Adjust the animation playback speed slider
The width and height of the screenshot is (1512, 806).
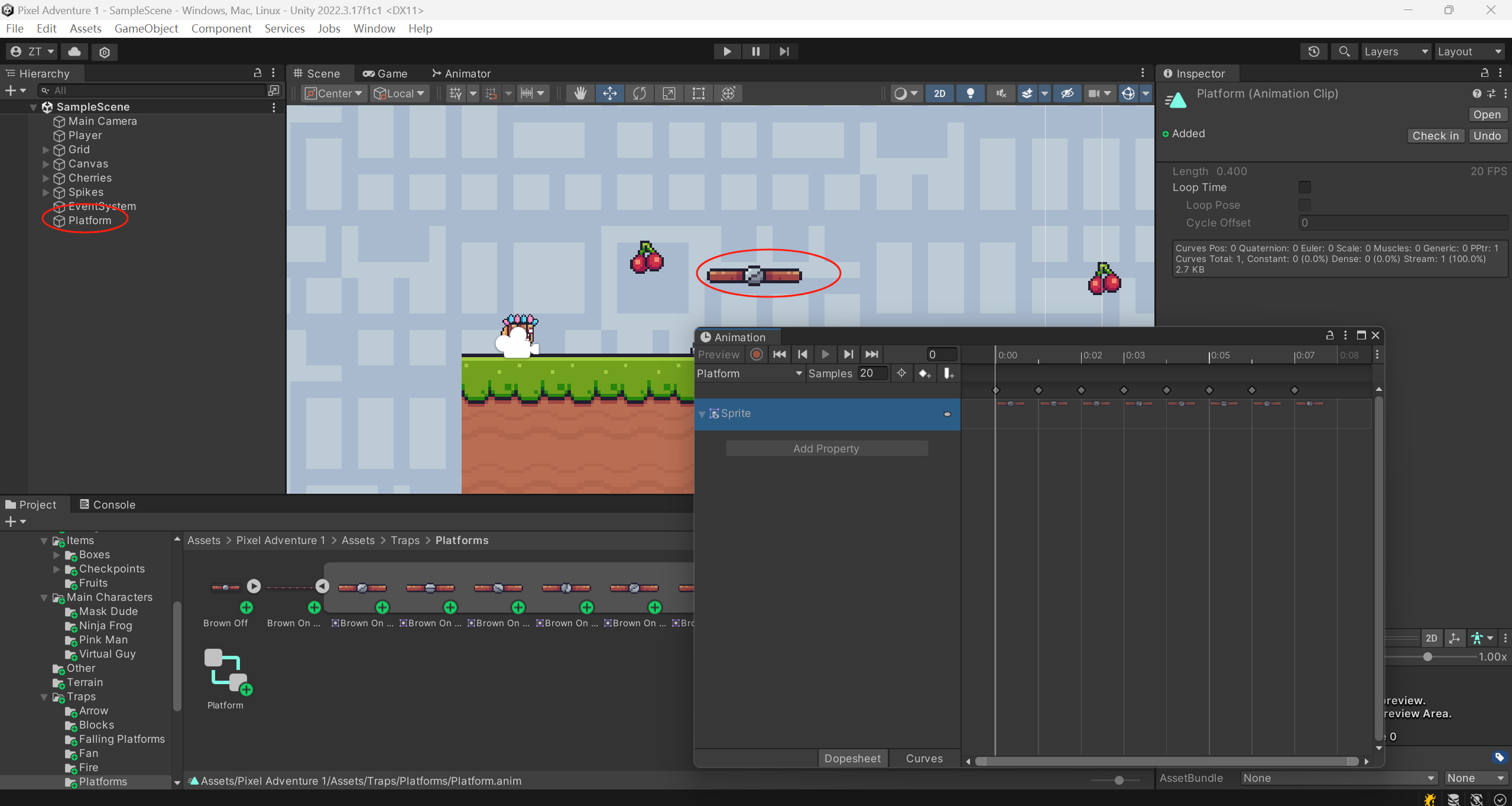(x=1427, y=657)
